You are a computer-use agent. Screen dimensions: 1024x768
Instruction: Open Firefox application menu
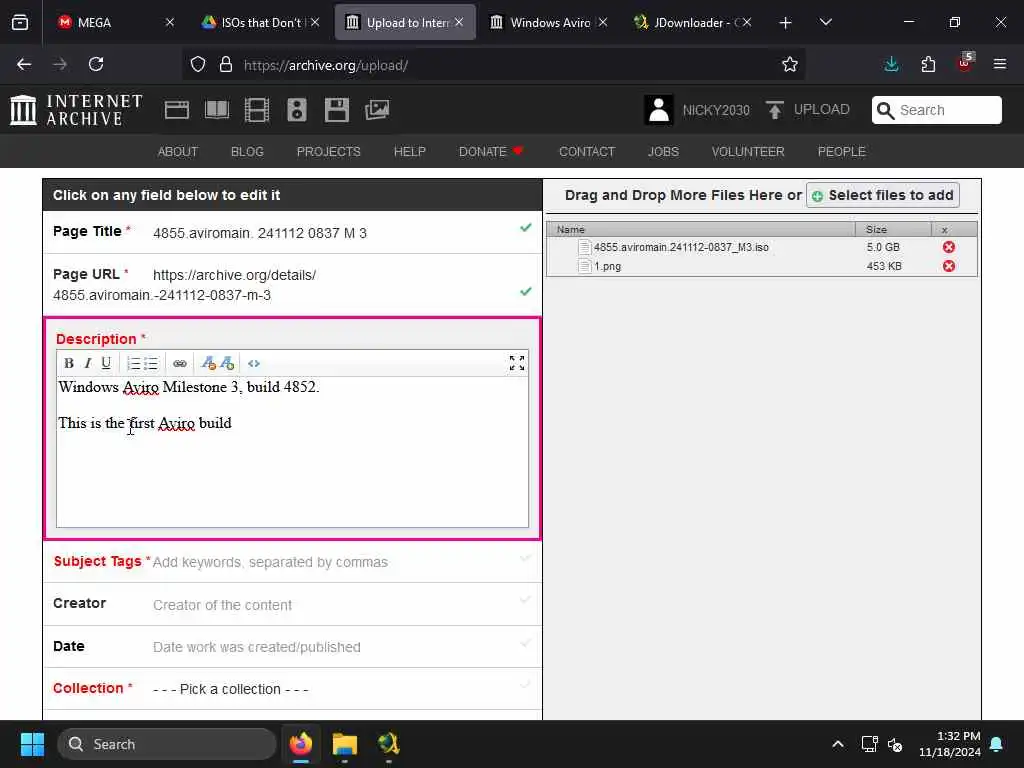(x=999, y=64)
